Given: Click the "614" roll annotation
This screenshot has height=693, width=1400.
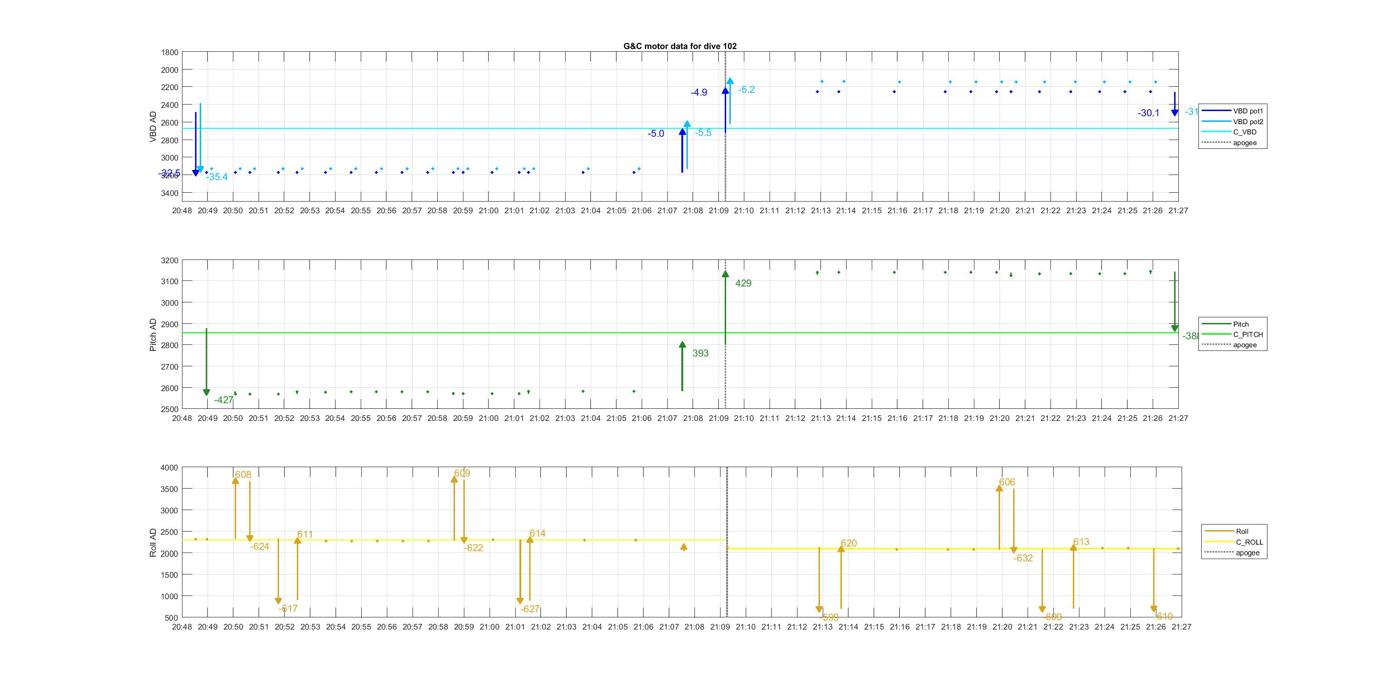Looking at the screenshot, I should [537, 534].
